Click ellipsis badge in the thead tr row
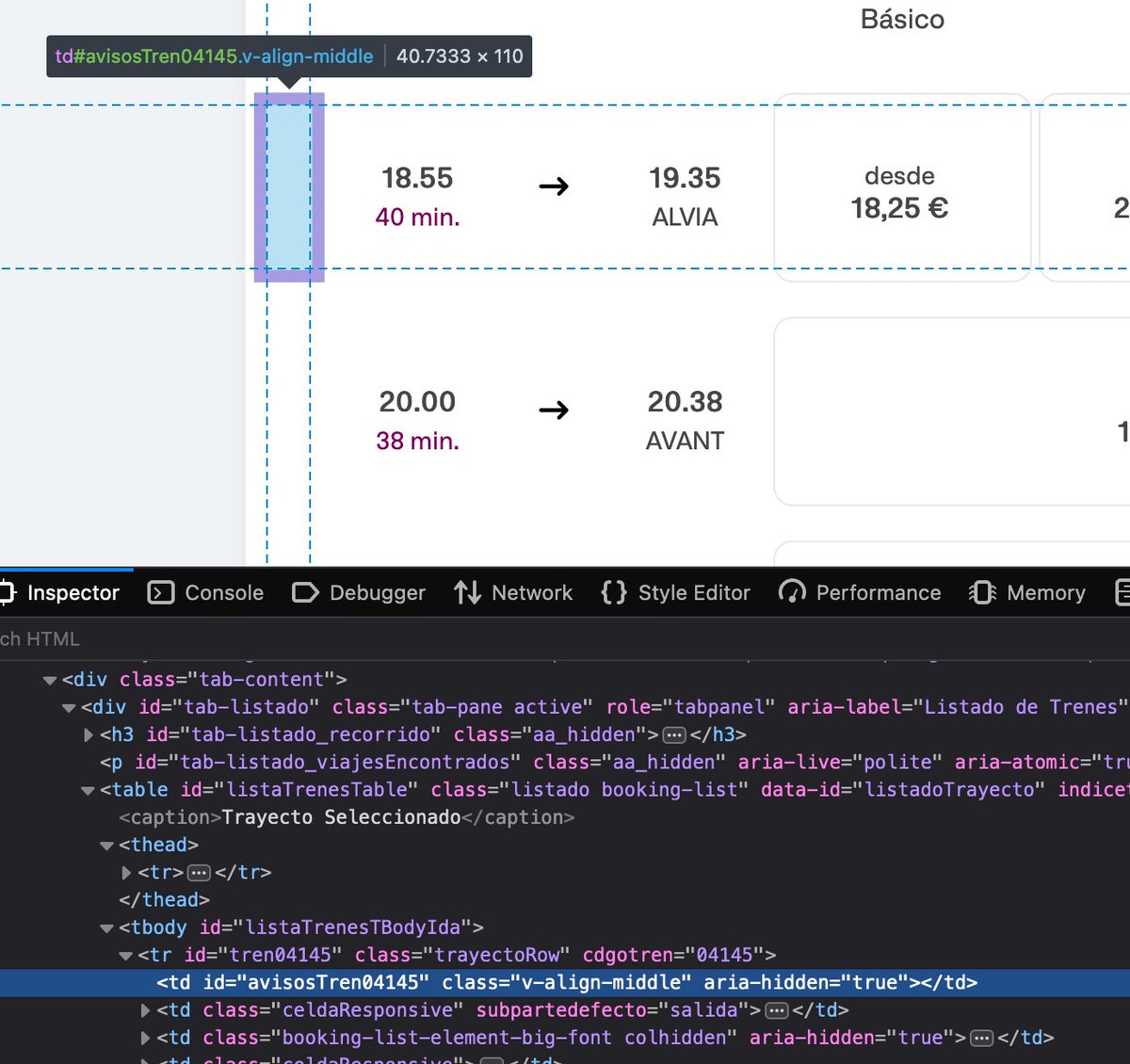The image size is (1130, 1064). coord(199,873)
